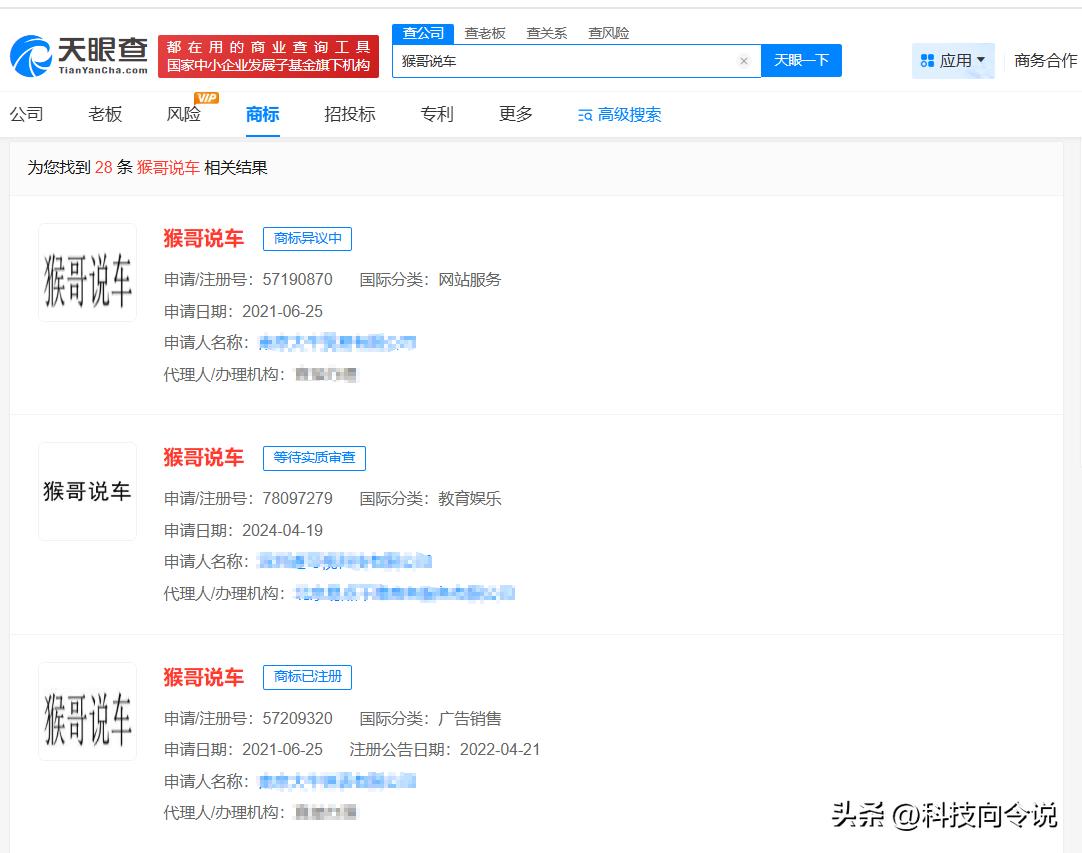Viewport: 1082px width, 853px height.
Task: Open the 专利 tab
Action: (x=437, y=114)
